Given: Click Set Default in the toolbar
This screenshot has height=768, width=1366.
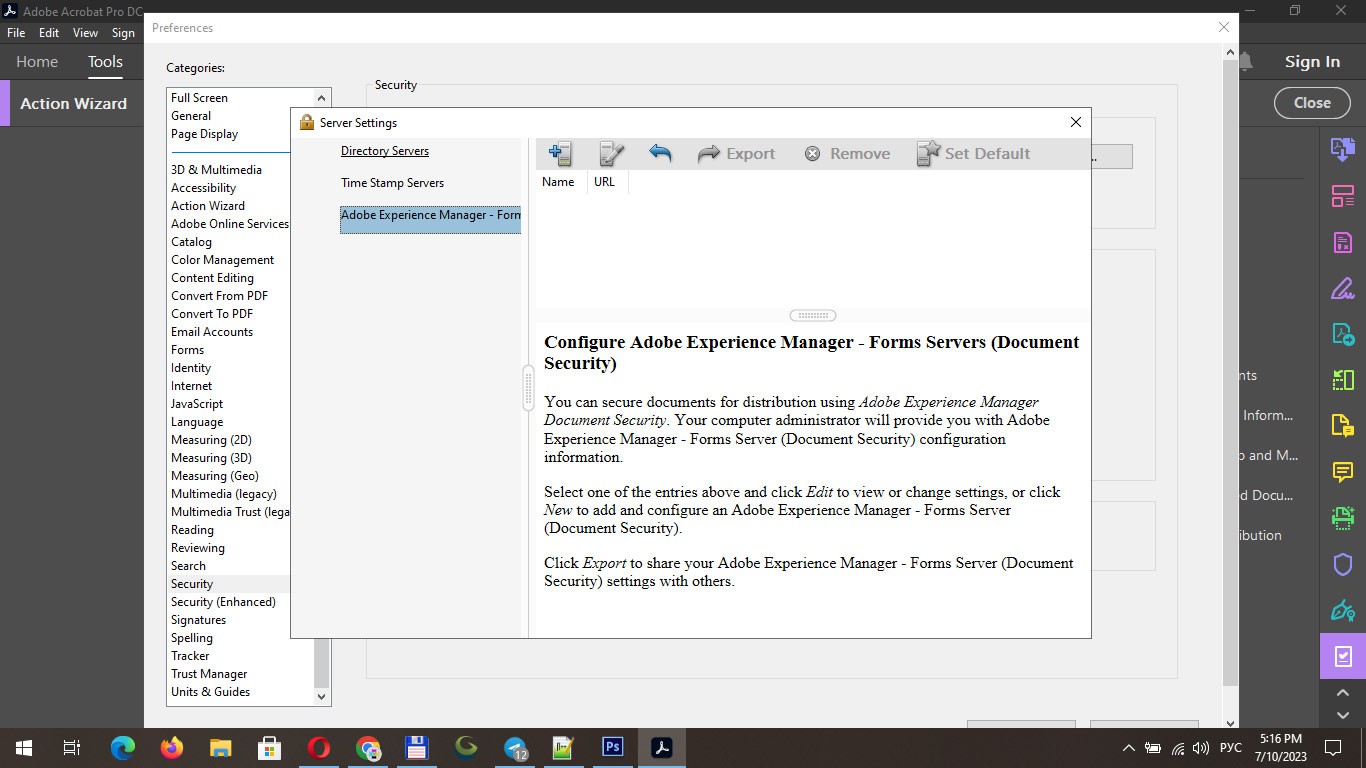Looking at the screenshot, I should pyautogui.click(x=973, y=153).
